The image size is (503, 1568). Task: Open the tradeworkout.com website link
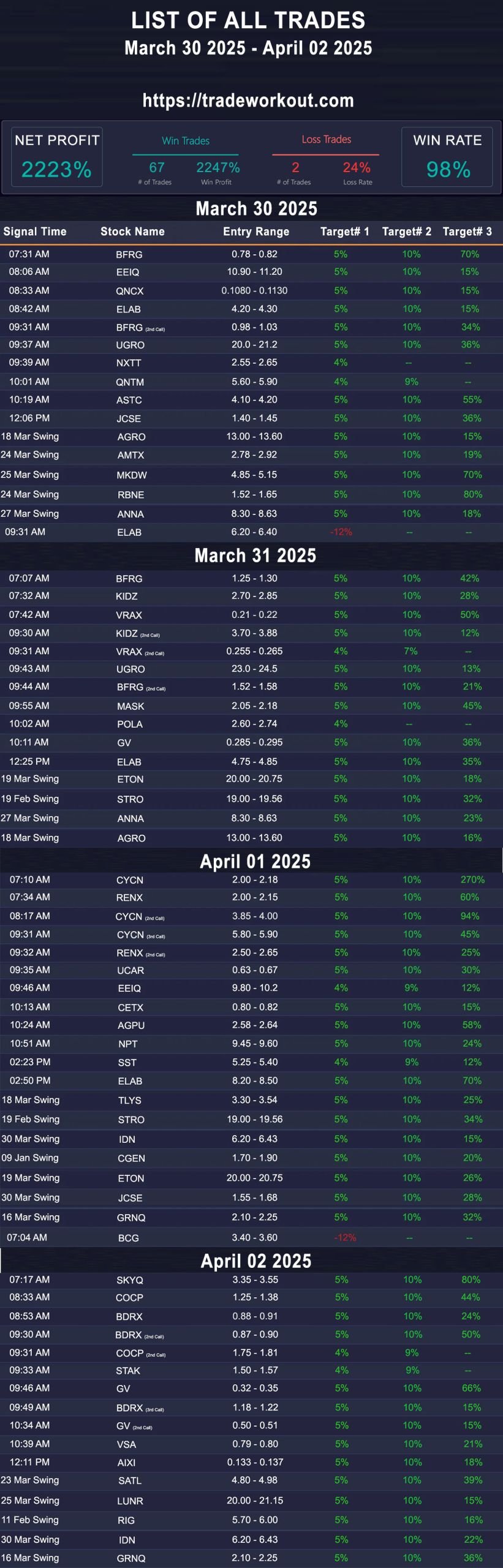(x=248, y=100)
